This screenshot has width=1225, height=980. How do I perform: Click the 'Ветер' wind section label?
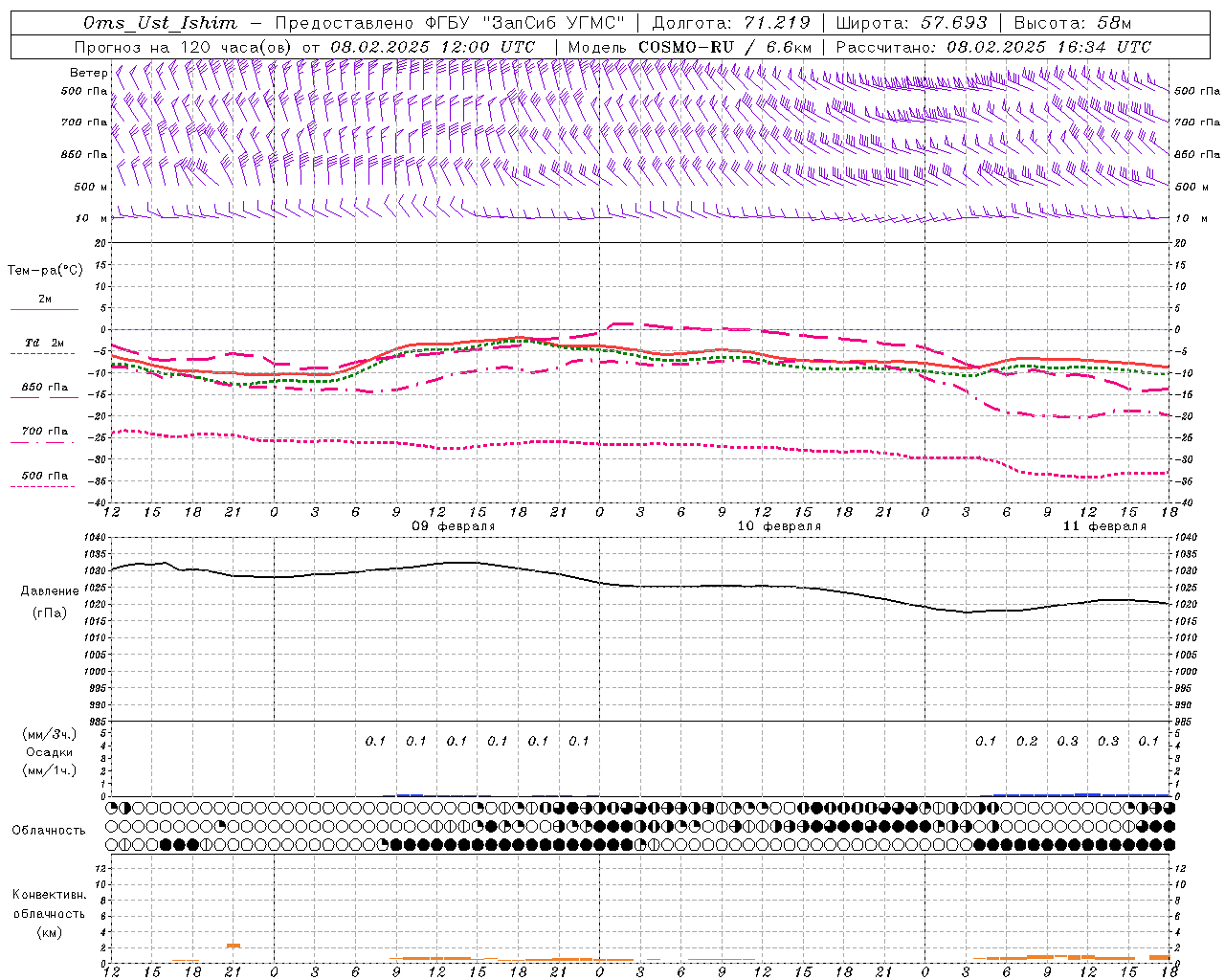coord(89,73)
